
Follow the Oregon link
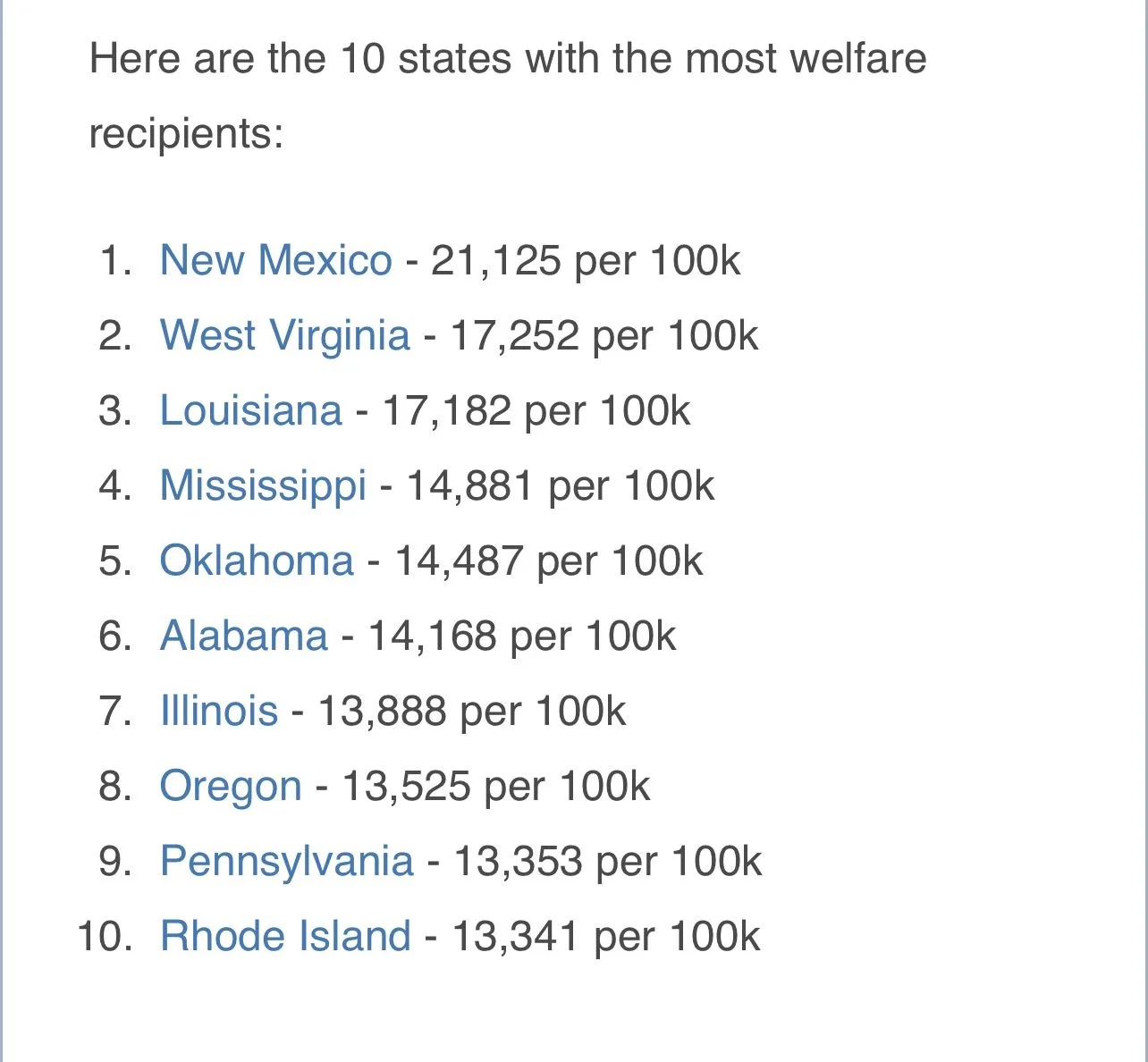(x=231, y=787)
